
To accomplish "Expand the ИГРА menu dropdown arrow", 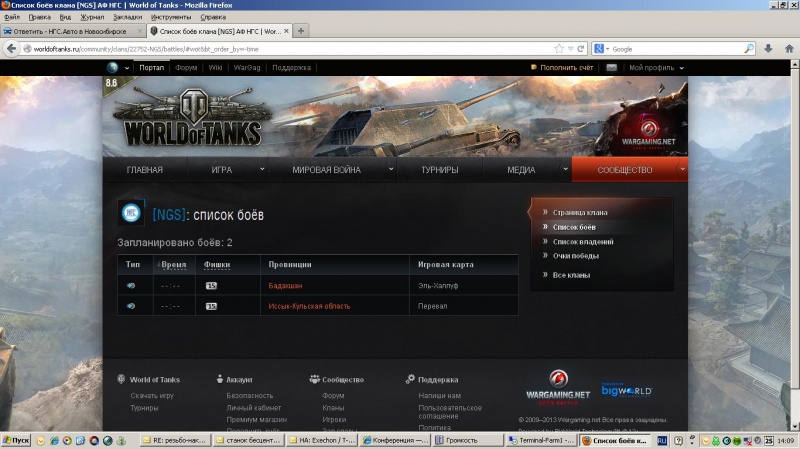I will tap(262, 169).
